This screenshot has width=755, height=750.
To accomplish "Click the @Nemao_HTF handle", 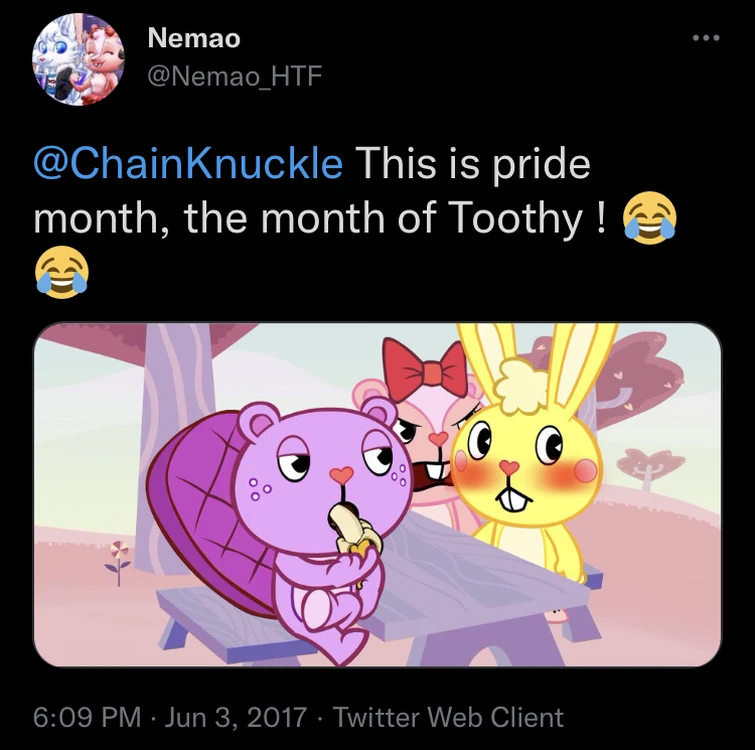I will [234, 76].
